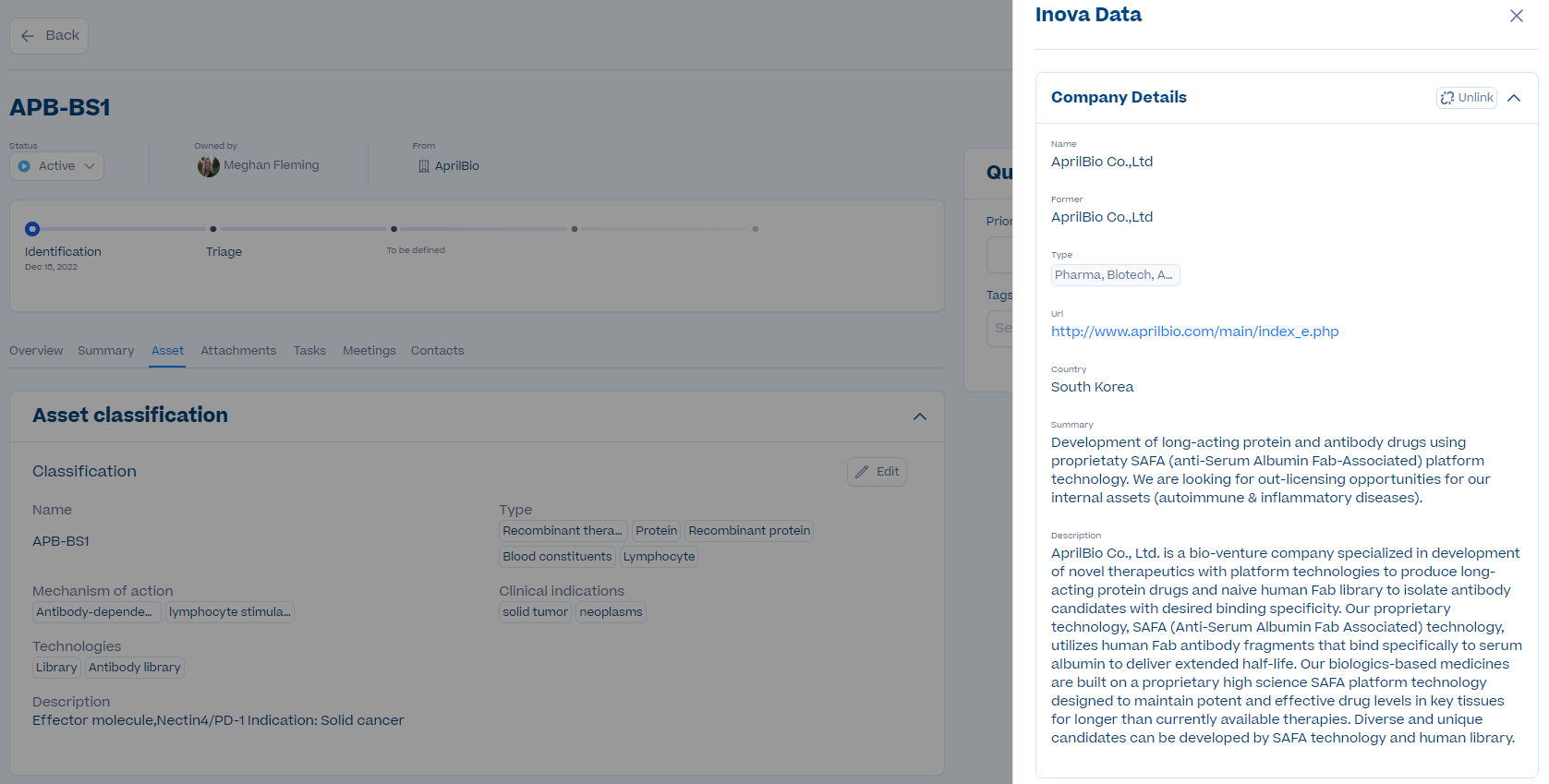The image size is (1549, 784).
Task: Click the Recombinant protein tag
Action: (749, 531)
